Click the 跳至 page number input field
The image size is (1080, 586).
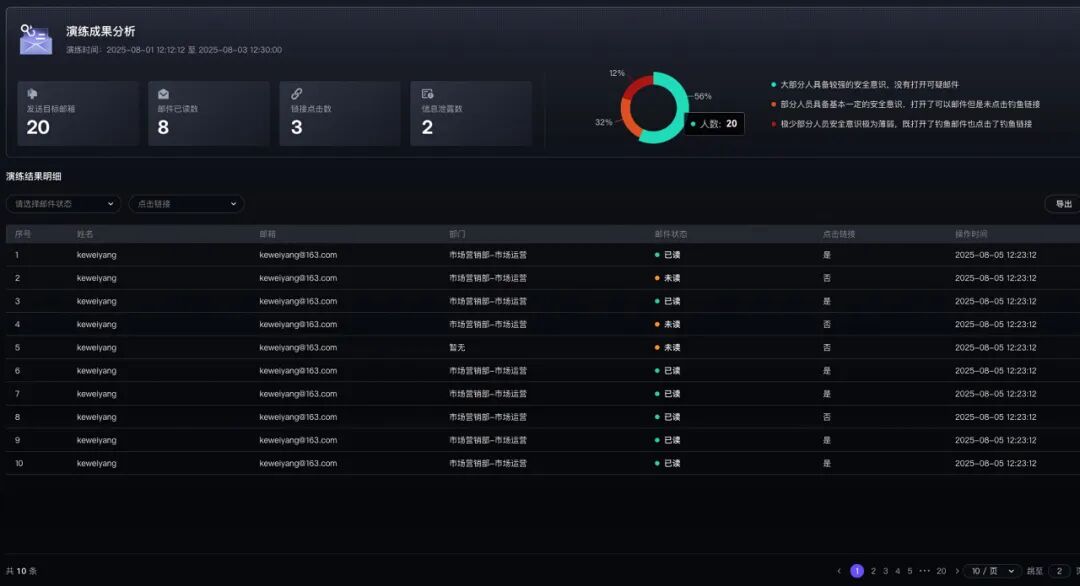(1059, 571)
